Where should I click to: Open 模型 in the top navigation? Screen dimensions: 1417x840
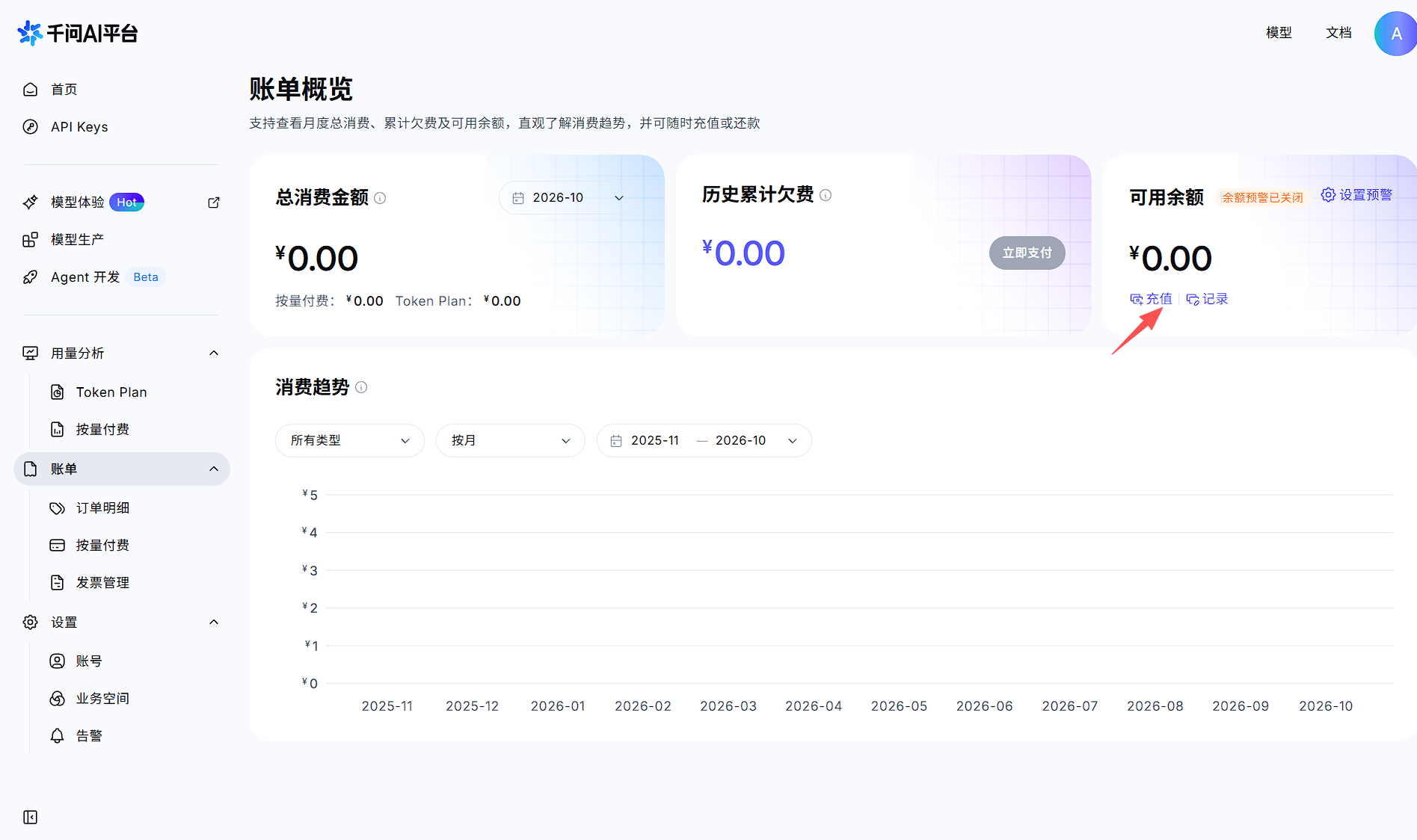(x=1279, y=33)
